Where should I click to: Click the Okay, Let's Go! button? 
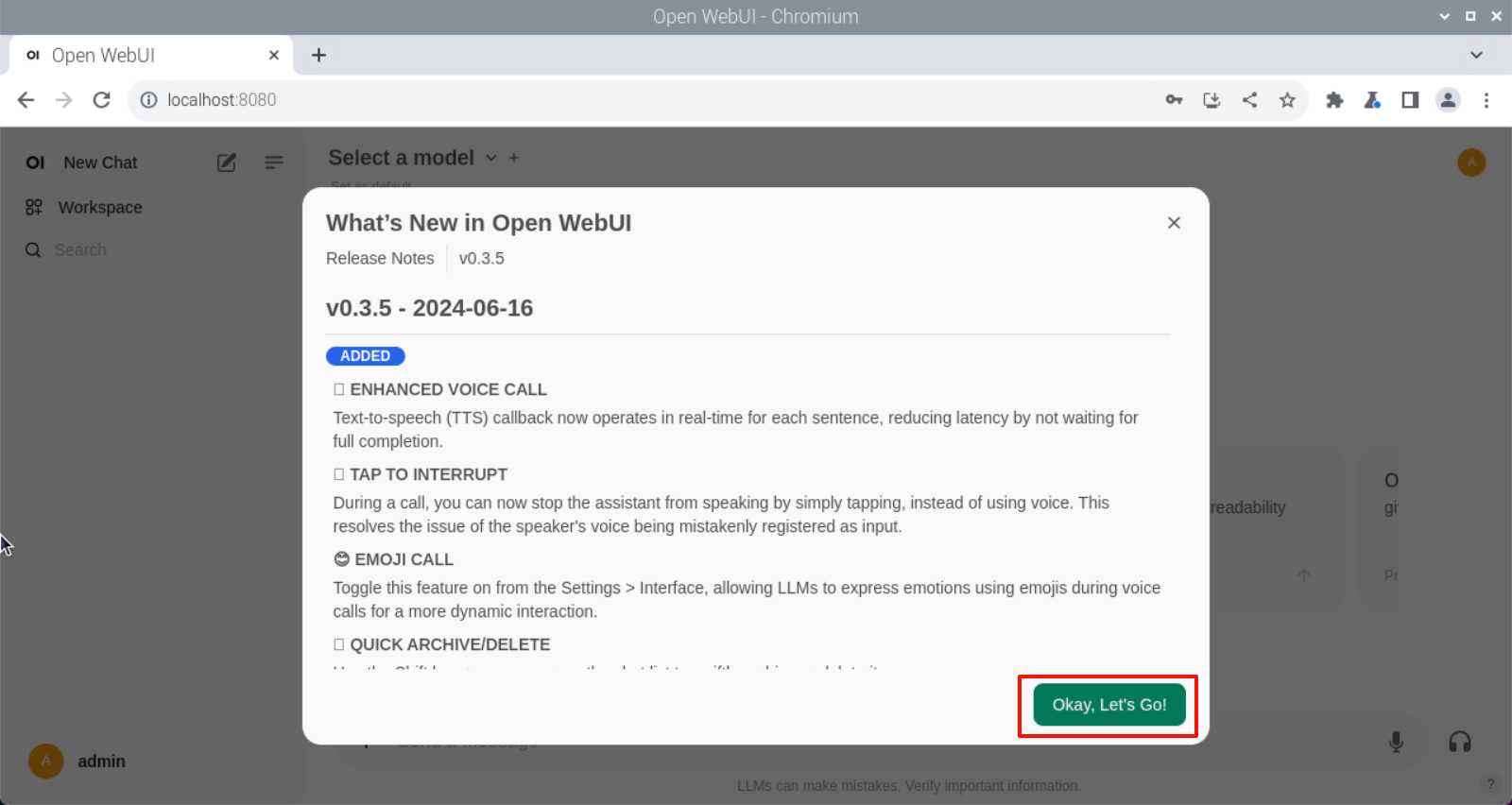tap(1109, 705)
